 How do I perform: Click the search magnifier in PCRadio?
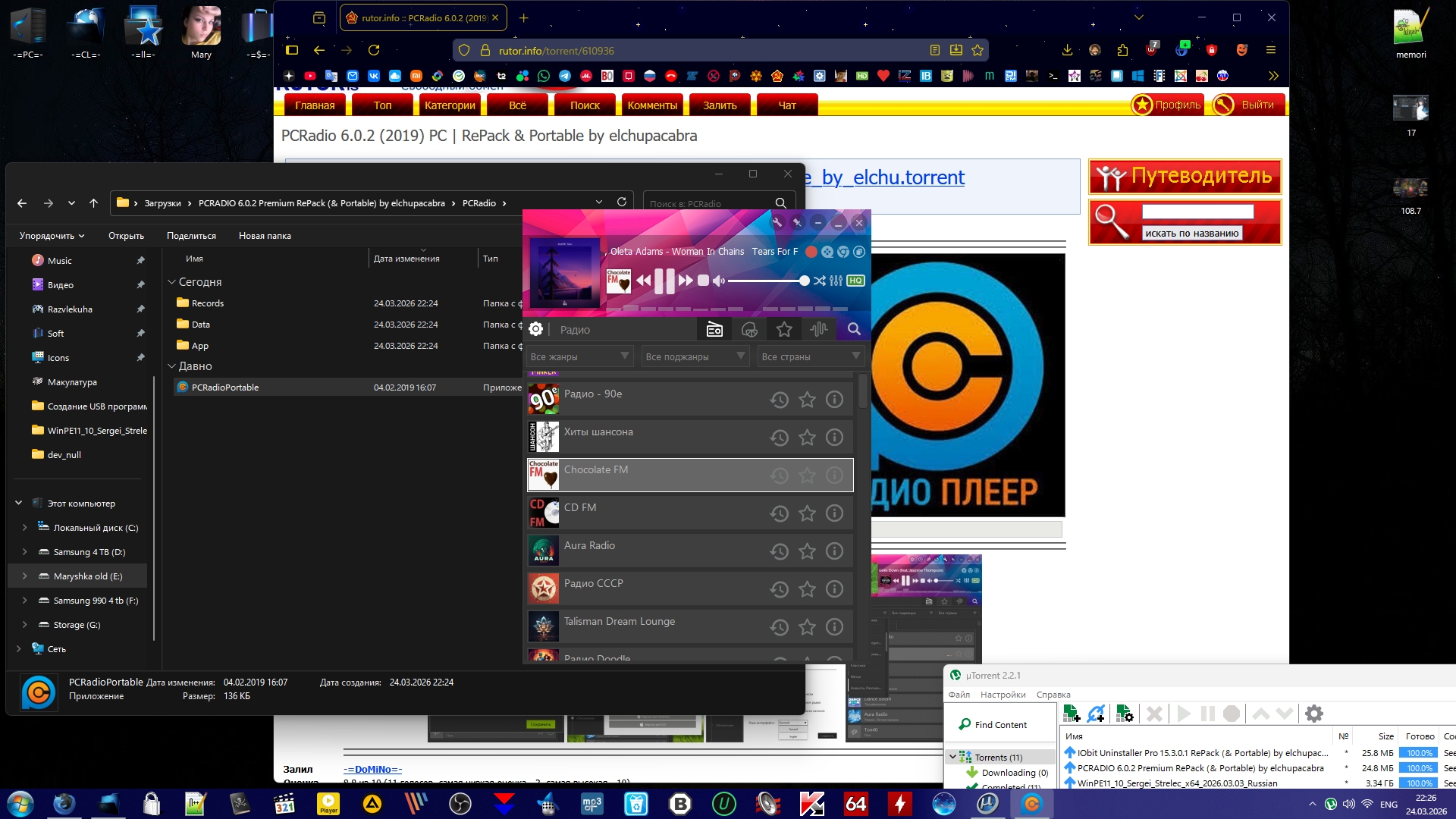click(854, 329)
